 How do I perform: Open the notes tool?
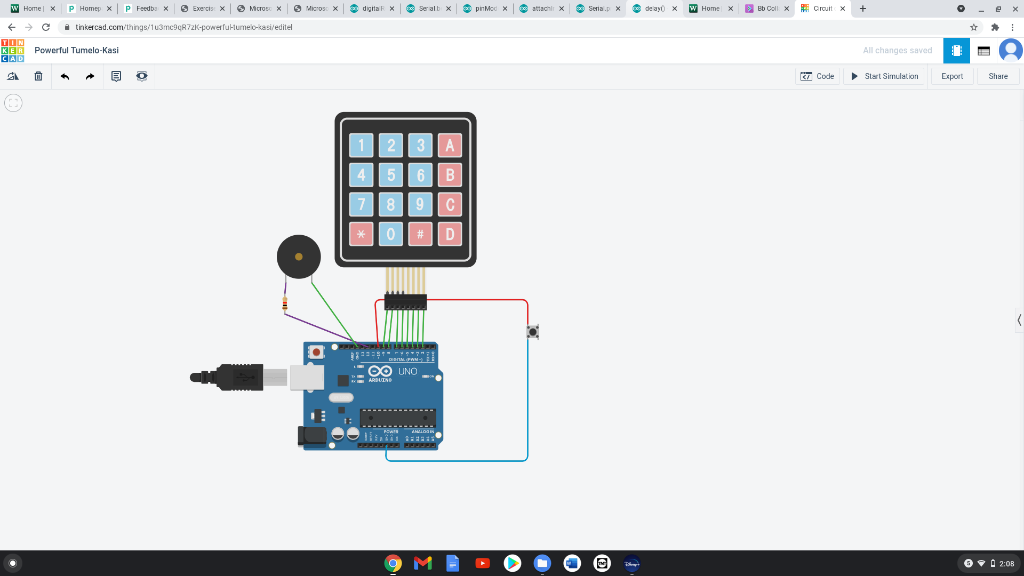pos(116,76)
